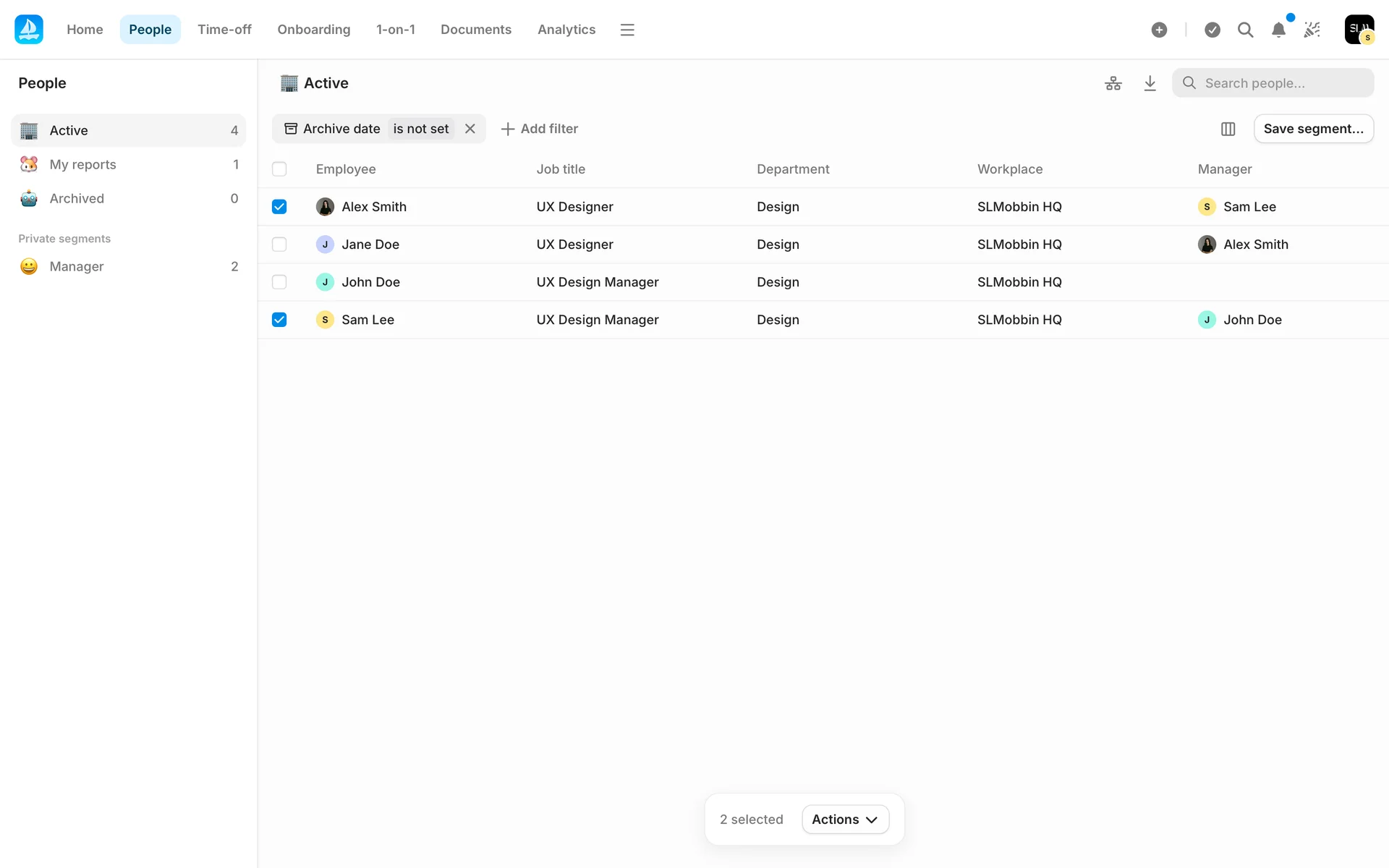
Task: Click Add filter
Action: [x=540, y=129]
